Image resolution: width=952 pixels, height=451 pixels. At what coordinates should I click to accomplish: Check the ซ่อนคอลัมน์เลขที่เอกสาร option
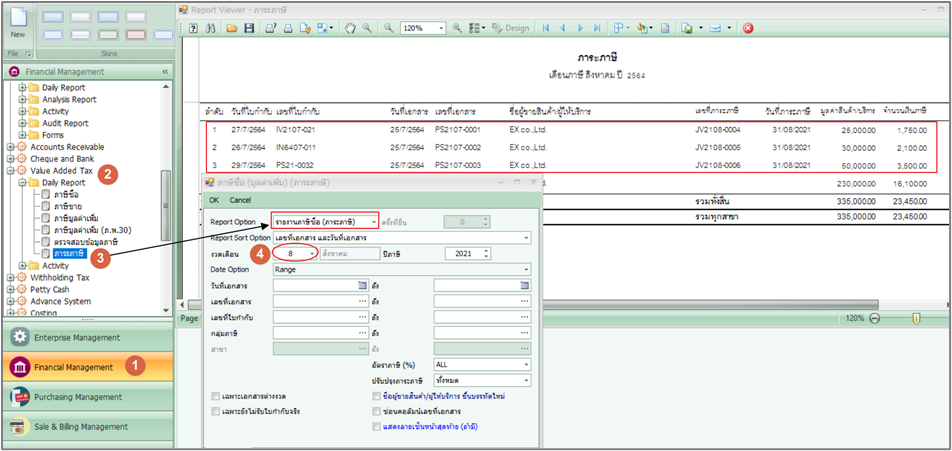pos(375,411)
